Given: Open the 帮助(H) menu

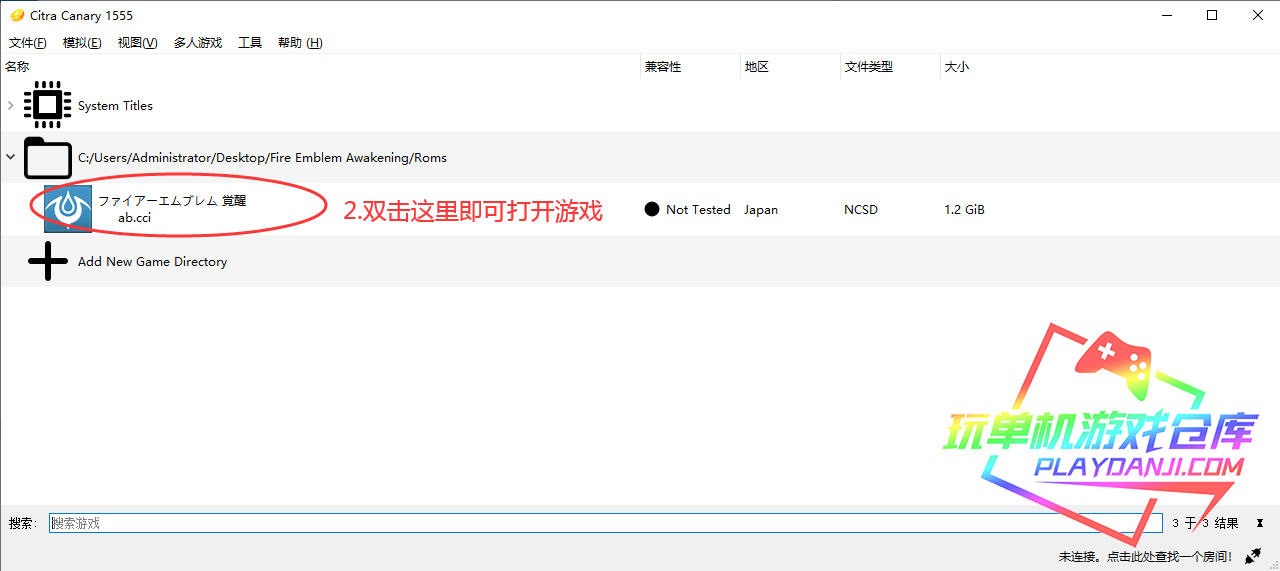Looking at the screenshot, I should [300, 43].
